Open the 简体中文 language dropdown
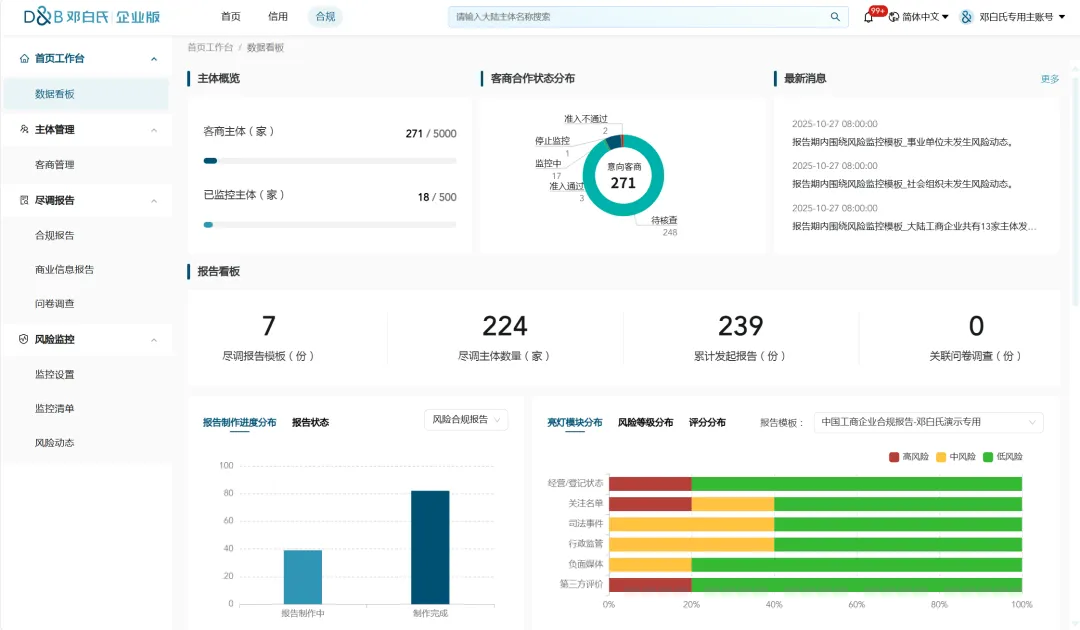1080x630 pixels. tap(925, 17)
